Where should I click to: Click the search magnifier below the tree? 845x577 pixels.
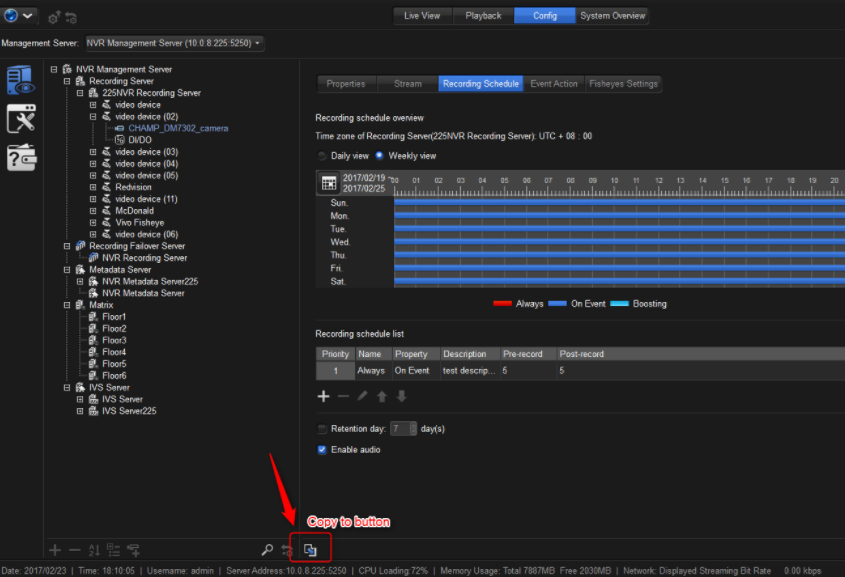click(x=267, y=549)
